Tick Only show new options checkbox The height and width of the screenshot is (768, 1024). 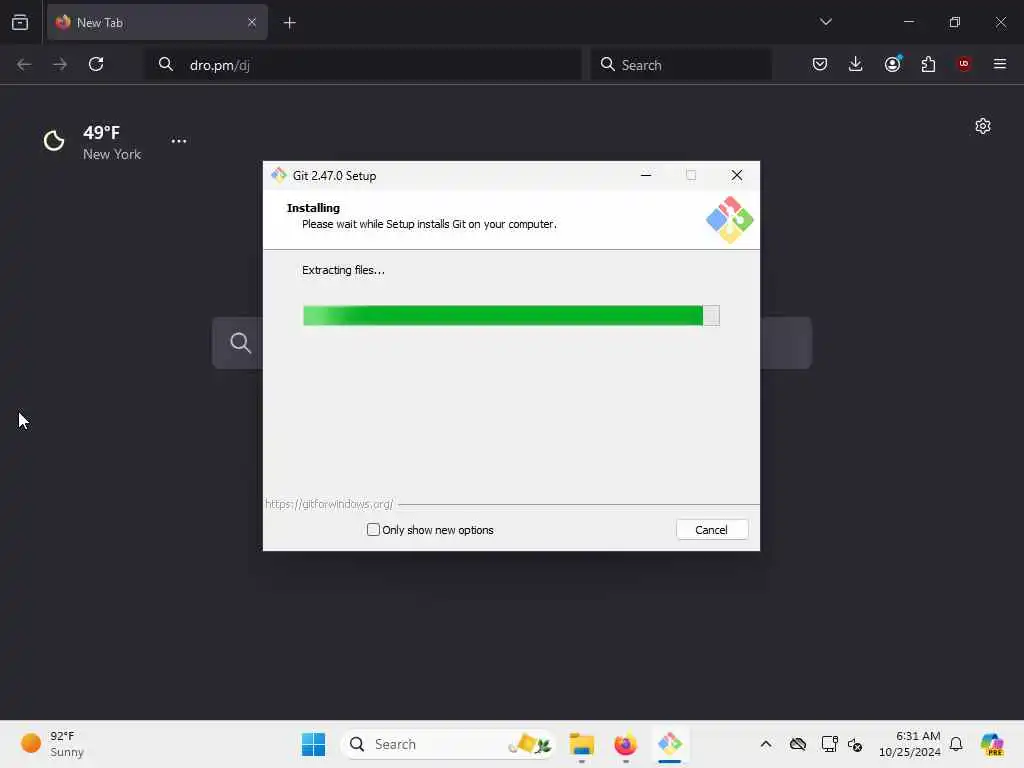click(x=373, y=530)
